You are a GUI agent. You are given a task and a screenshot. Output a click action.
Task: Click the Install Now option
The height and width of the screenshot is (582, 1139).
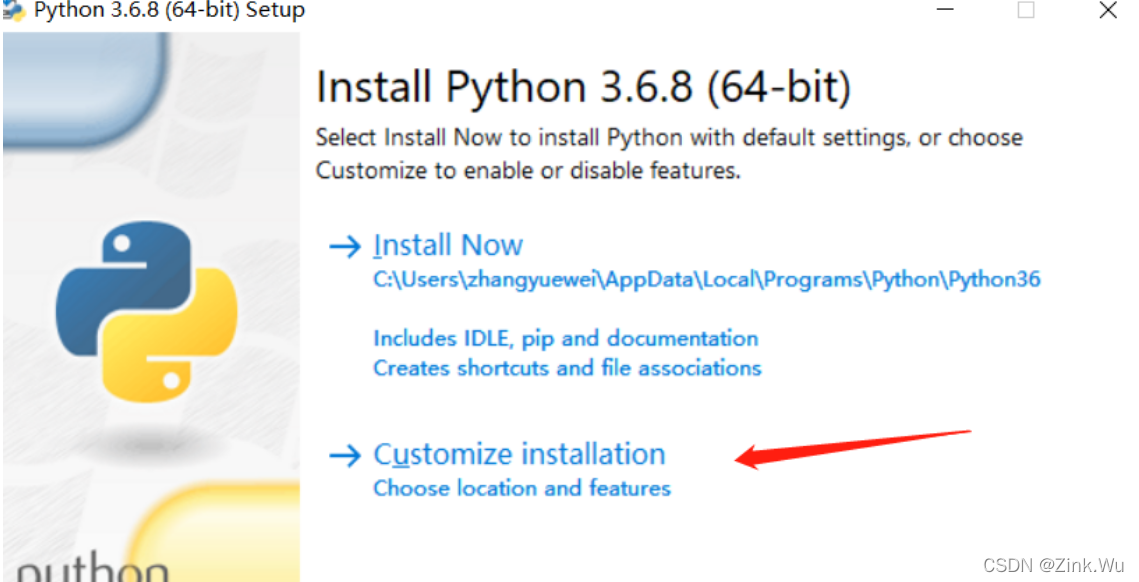(447, 246)
